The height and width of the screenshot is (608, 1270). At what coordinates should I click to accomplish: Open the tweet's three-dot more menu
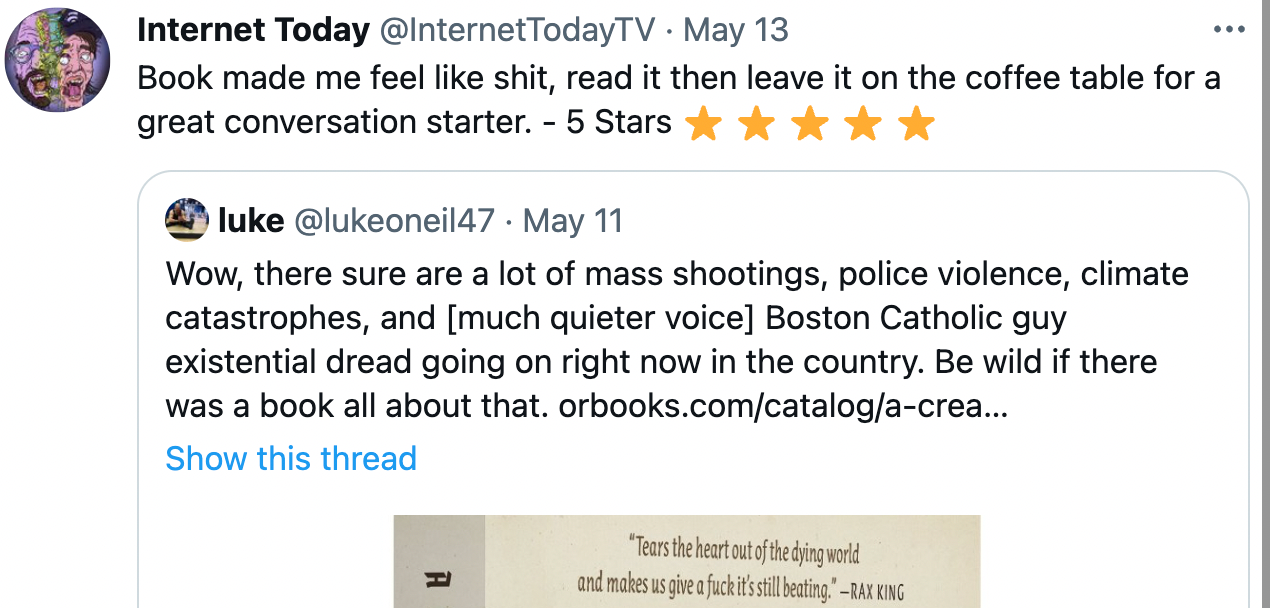point(1228,29)
